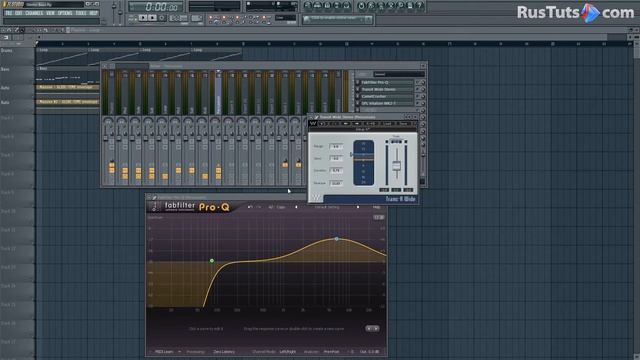The height and width of the screenshot is (360, 640).
Task: Click Save in the Waves plugin toolbar
Action: pyautogui.click(x=403, y=123)
